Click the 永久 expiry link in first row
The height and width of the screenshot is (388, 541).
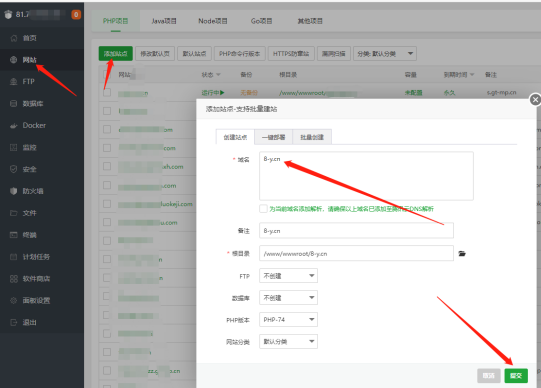tap(449, 92)
